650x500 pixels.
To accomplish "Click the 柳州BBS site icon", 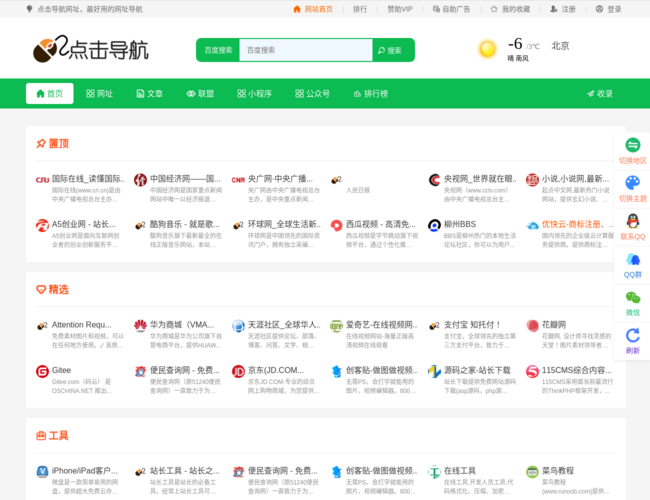I will [434, 225].
